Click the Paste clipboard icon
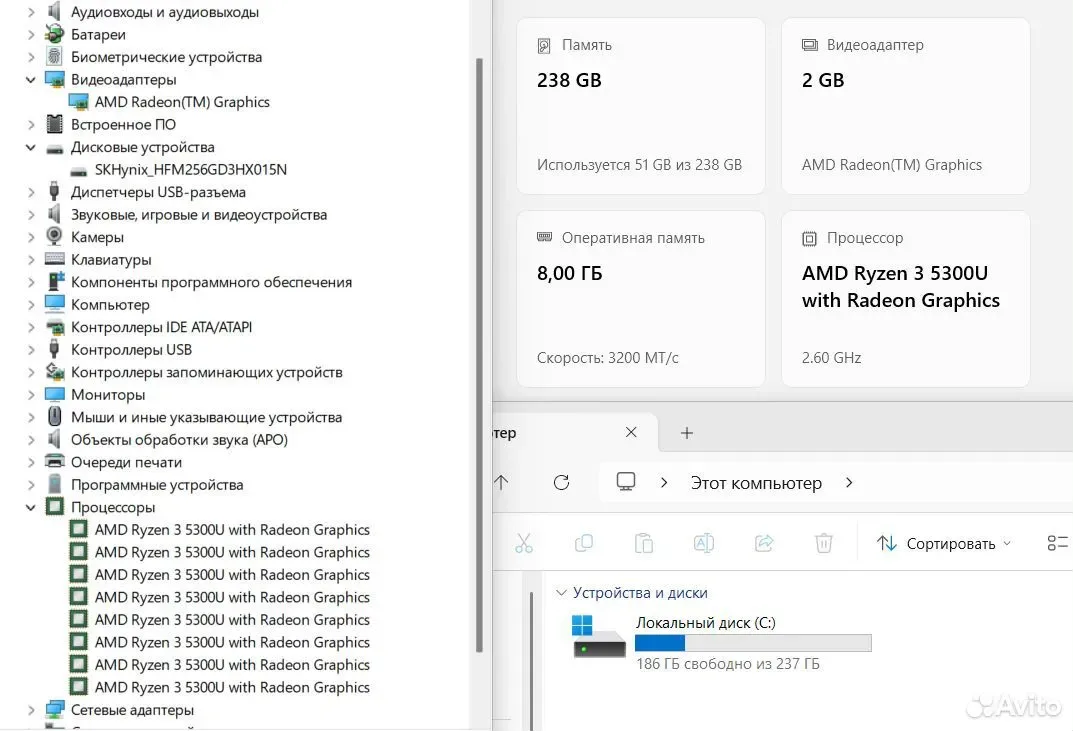 [x=643, y=543]
